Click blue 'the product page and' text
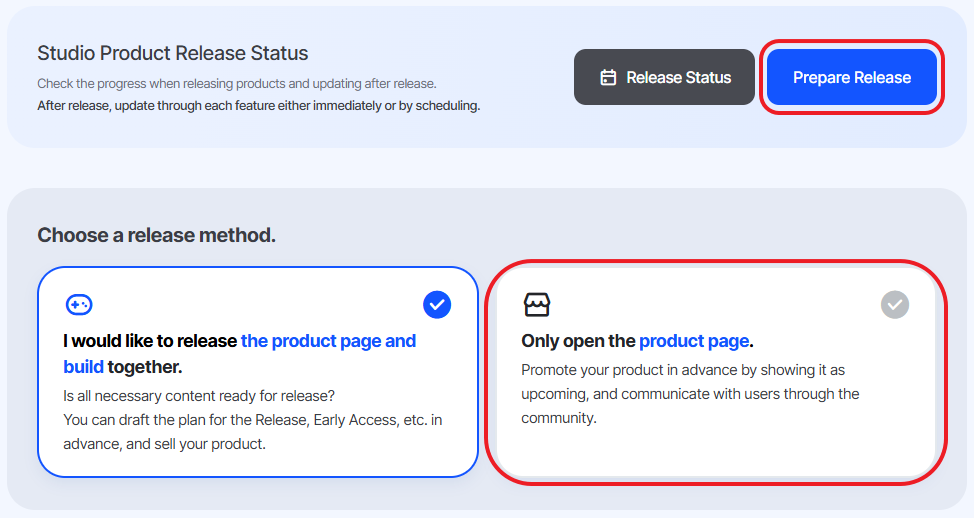 click(328, 341)
